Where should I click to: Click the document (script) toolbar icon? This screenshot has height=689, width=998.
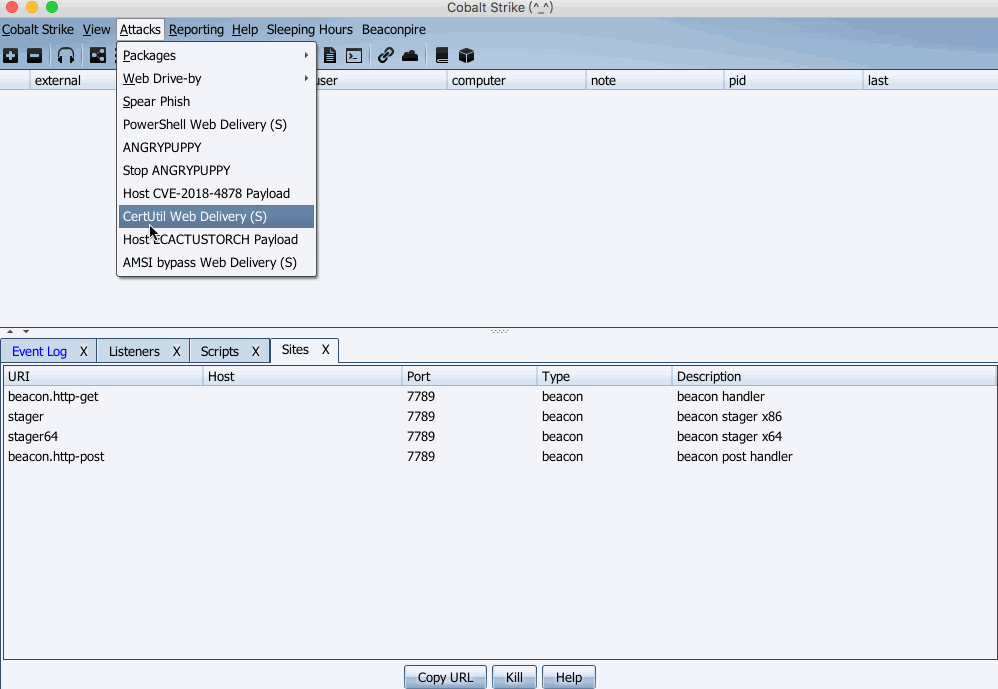(x=330, y=55)
